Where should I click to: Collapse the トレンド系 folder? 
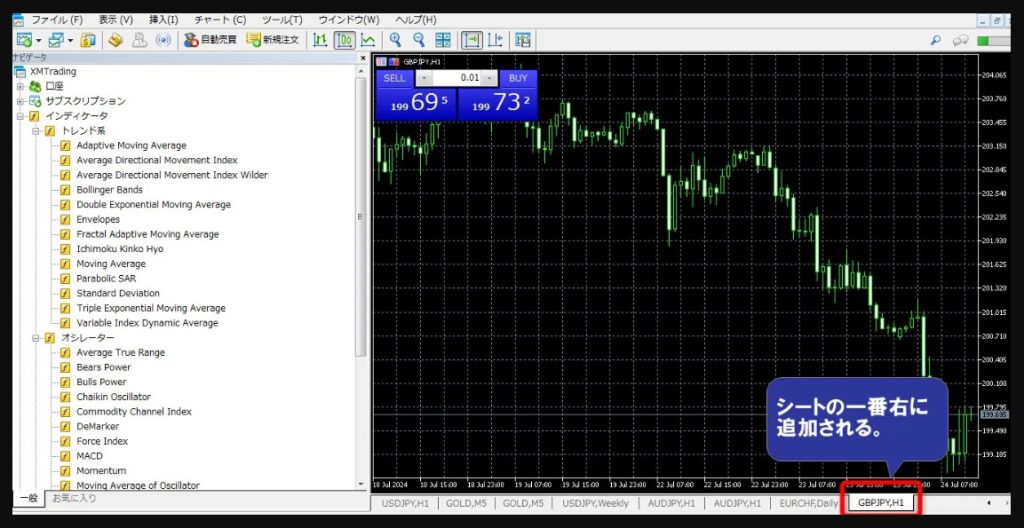[x=36, y=131]
